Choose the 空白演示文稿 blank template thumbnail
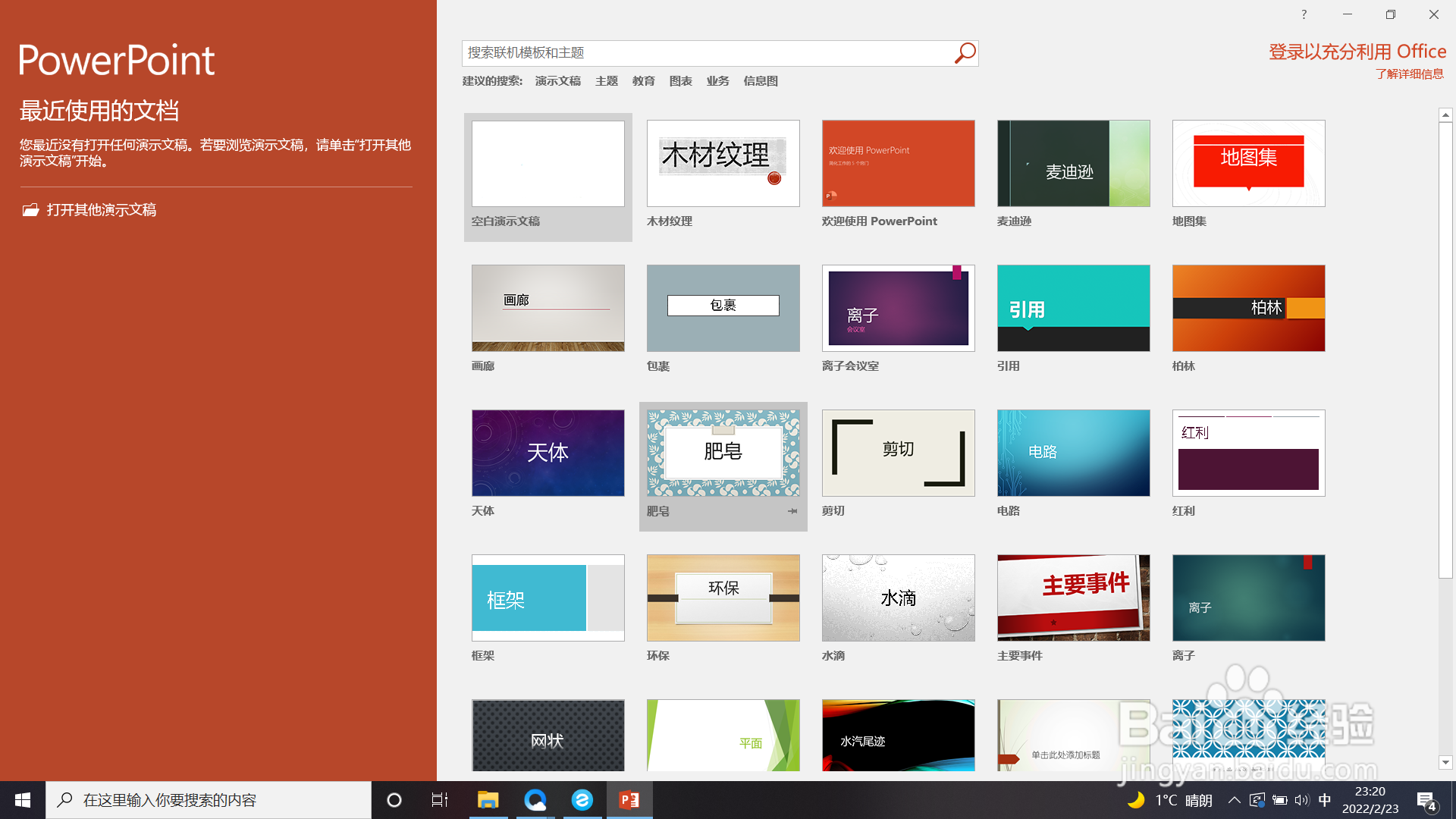The height and width of the screenshot is (819, 1456). (548, 164)
